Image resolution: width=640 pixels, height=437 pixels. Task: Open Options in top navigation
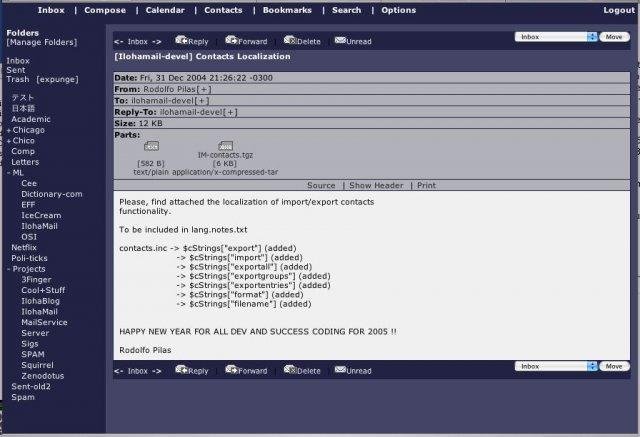point(398,10)
